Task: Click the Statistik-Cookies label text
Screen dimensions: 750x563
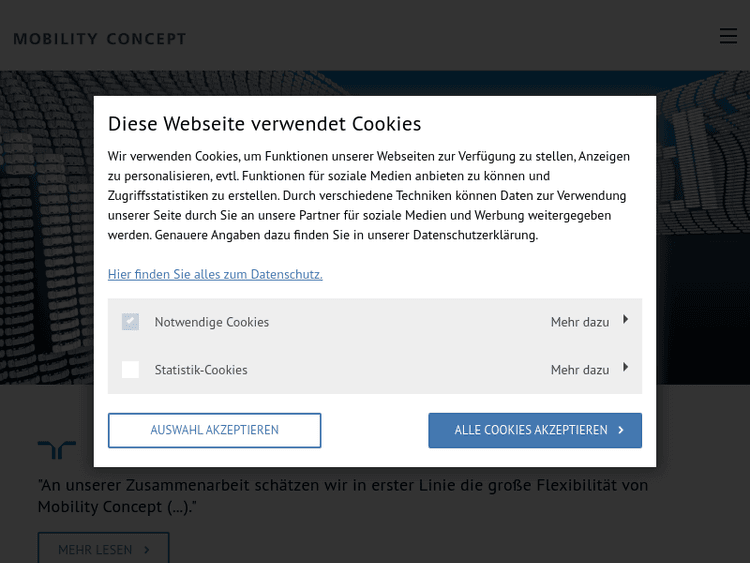Action: pyautogui.click(x=201, y=370)
